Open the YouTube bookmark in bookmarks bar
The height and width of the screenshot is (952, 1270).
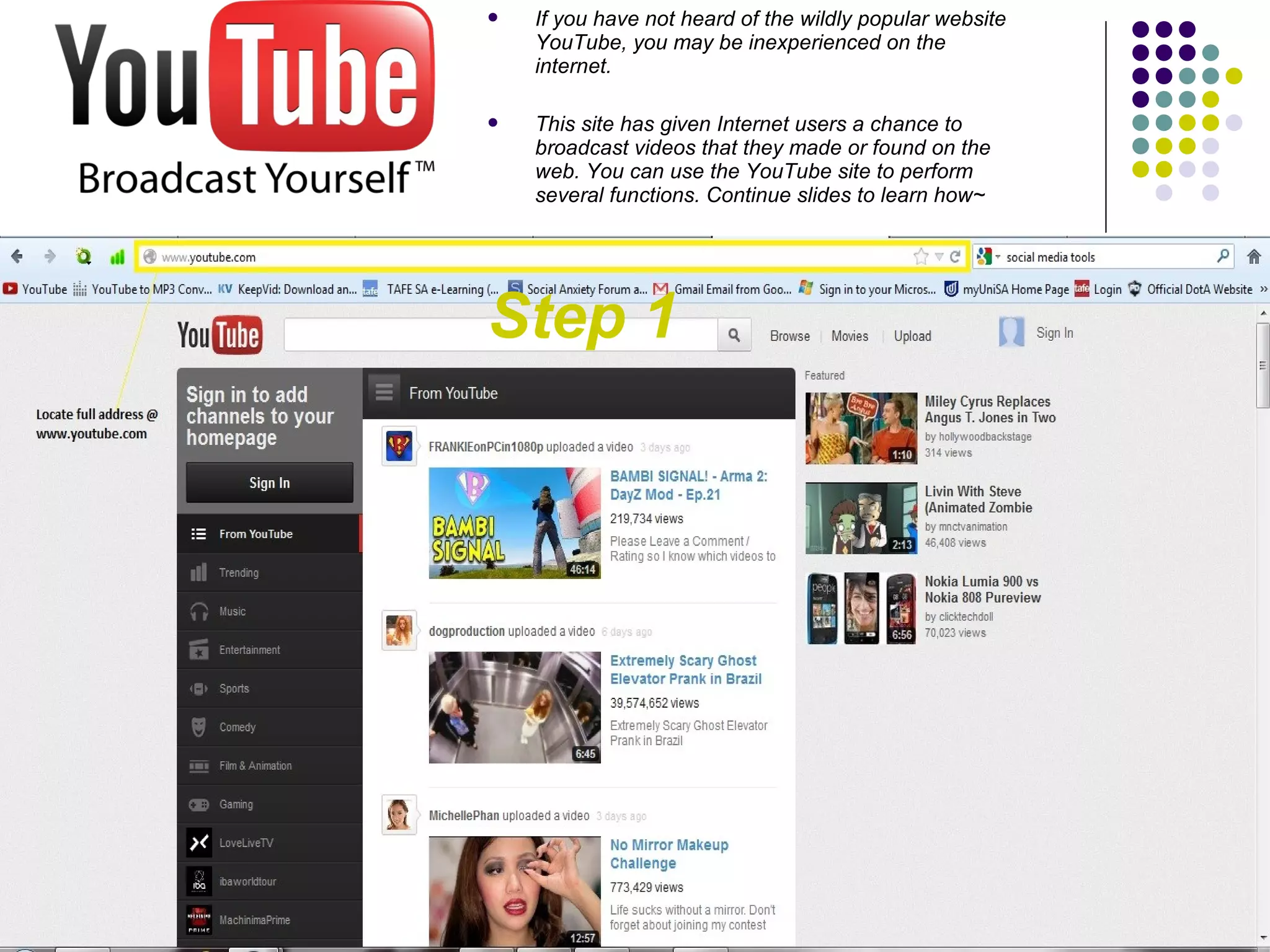coord(35,289)
